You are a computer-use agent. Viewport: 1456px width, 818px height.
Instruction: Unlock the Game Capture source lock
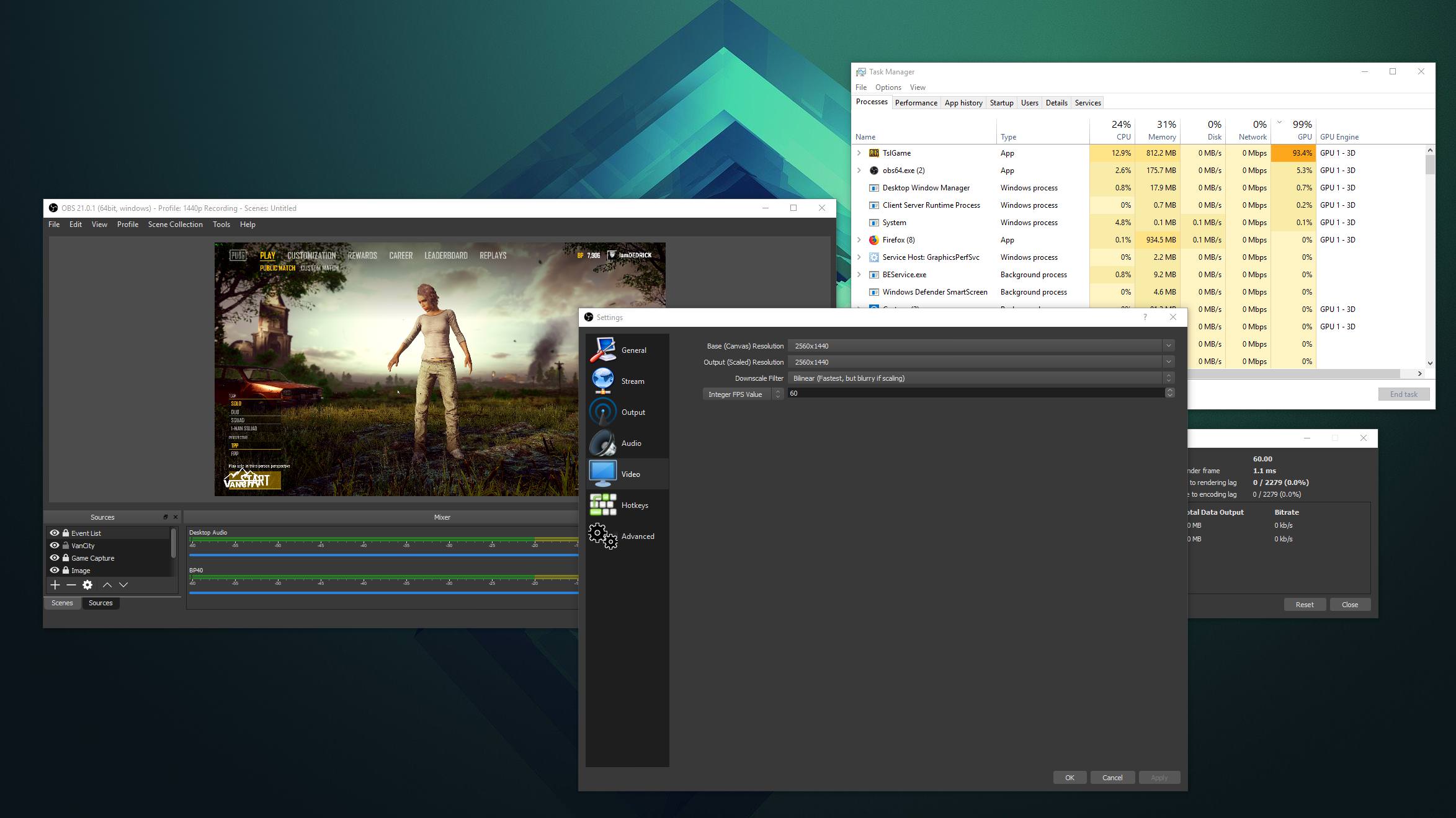[66, 558]
